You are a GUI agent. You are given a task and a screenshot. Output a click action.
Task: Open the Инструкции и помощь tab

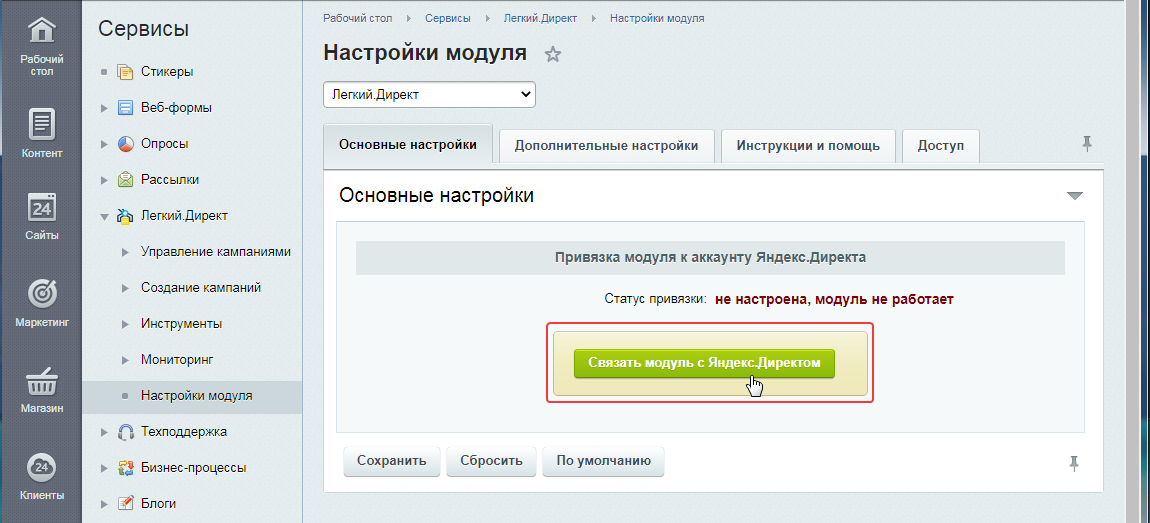pyautogui.click(x=808, y=145)
